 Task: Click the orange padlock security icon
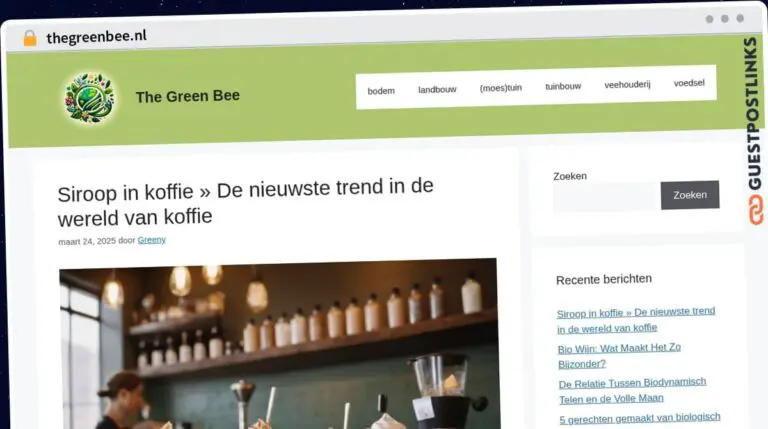pos(30,38)
